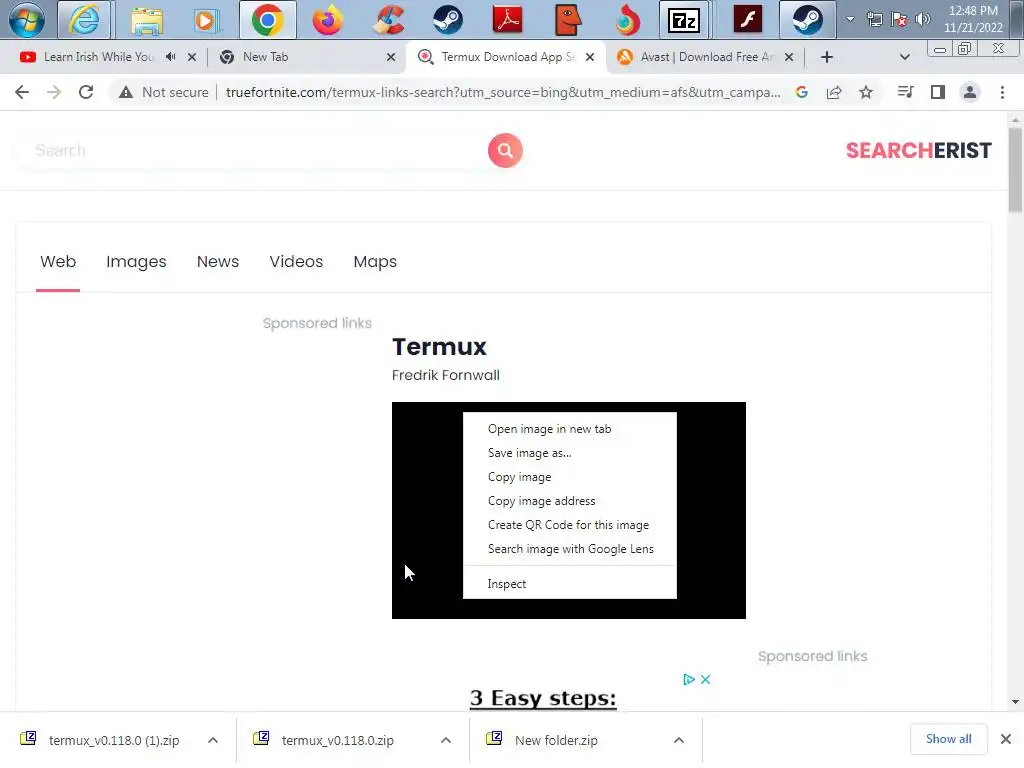The height and width of the screenshot is (768, 1024).
Task: Choose Copy image address menu entry
Action: tap(569, 502)
